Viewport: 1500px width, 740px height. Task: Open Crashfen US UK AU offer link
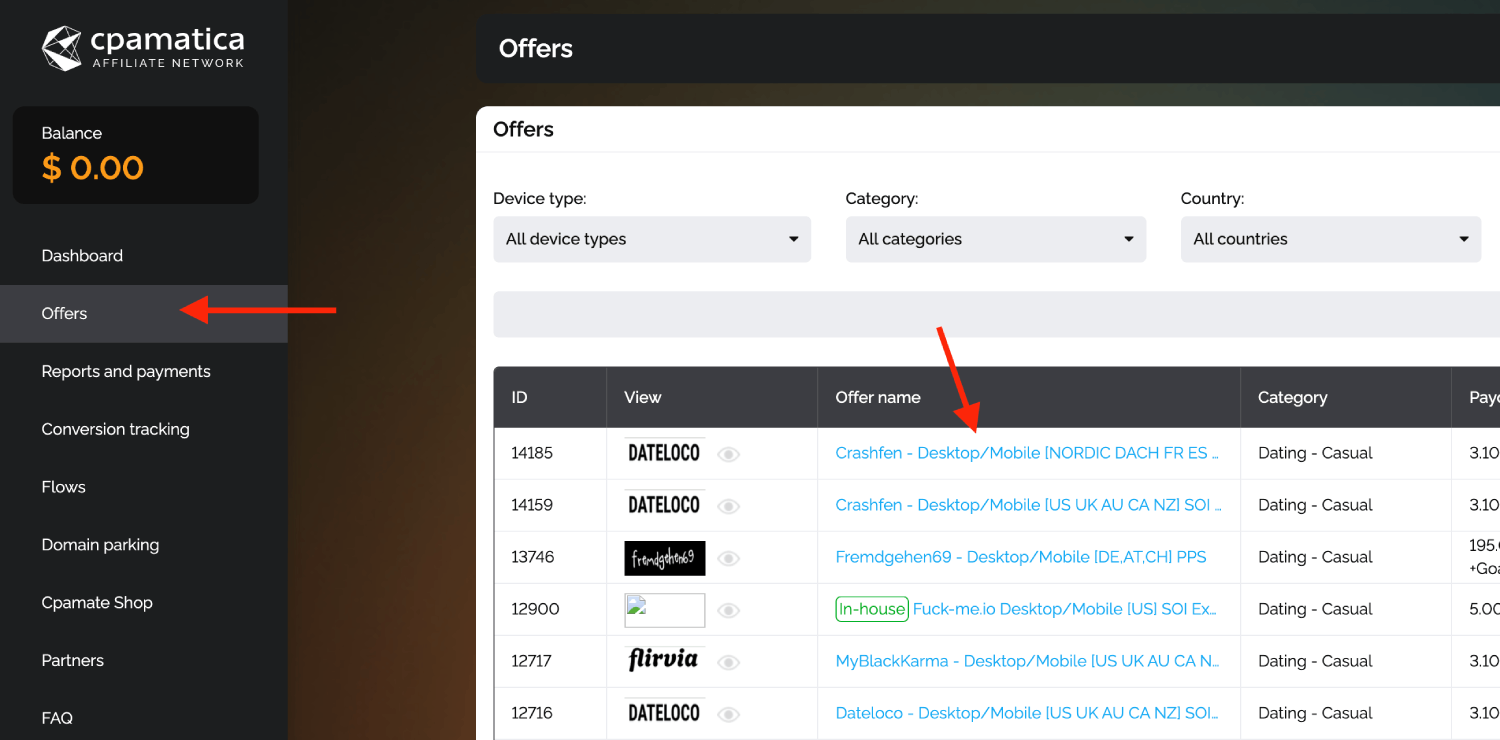(1028, 505)
